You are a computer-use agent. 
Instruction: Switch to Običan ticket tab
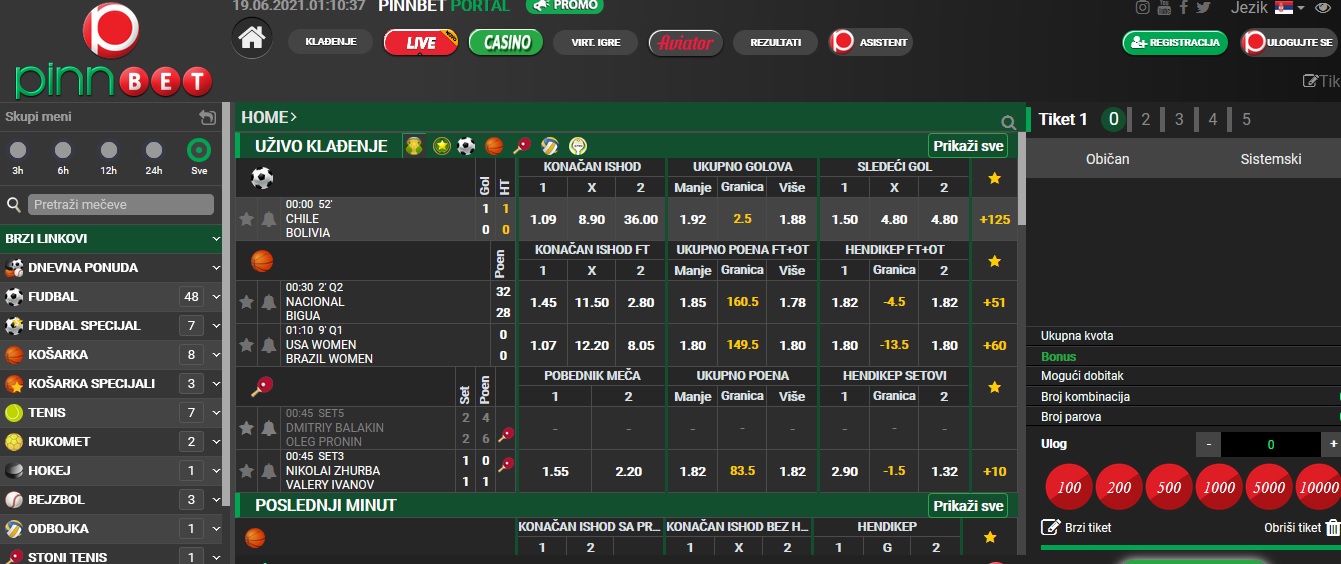1107,159
